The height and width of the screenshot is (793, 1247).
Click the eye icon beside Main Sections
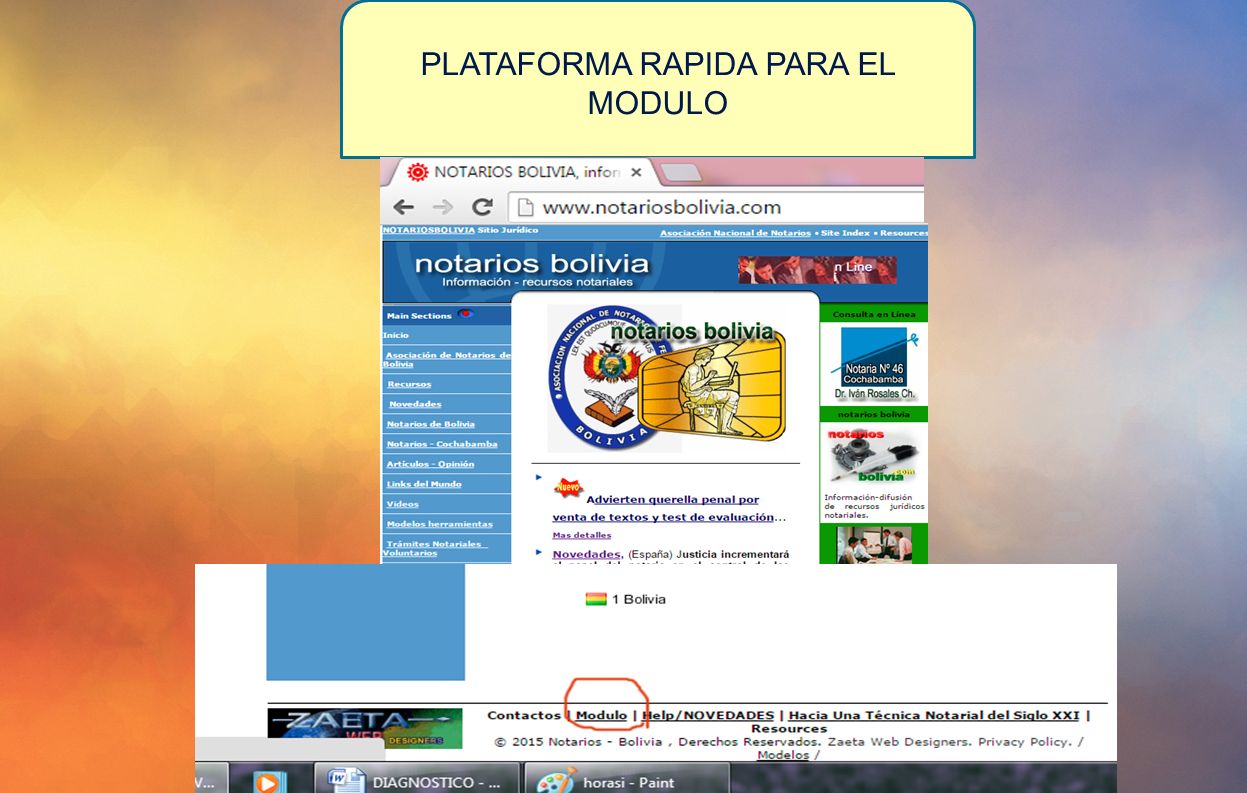(465, 314)
